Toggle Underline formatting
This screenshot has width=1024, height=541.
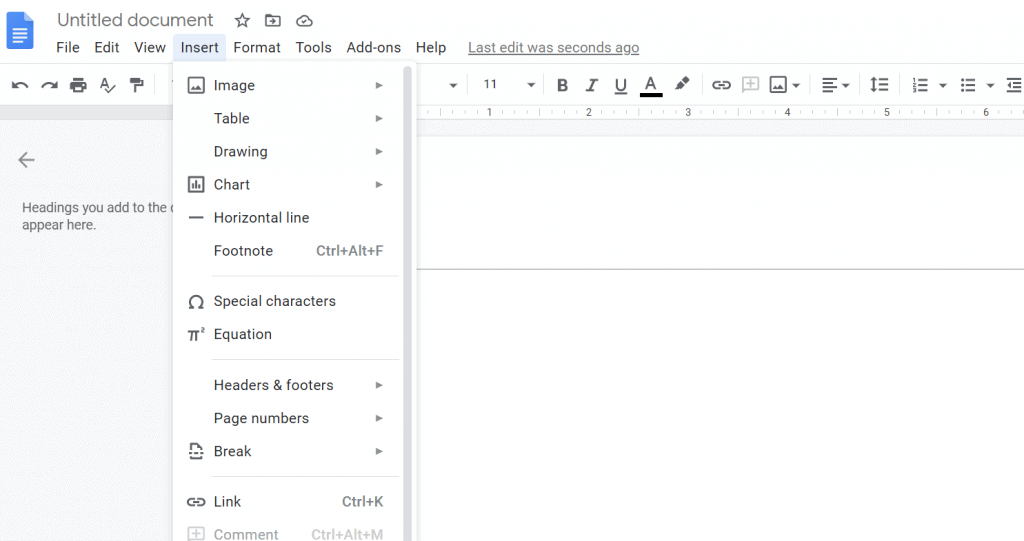(x=620, y=86)
